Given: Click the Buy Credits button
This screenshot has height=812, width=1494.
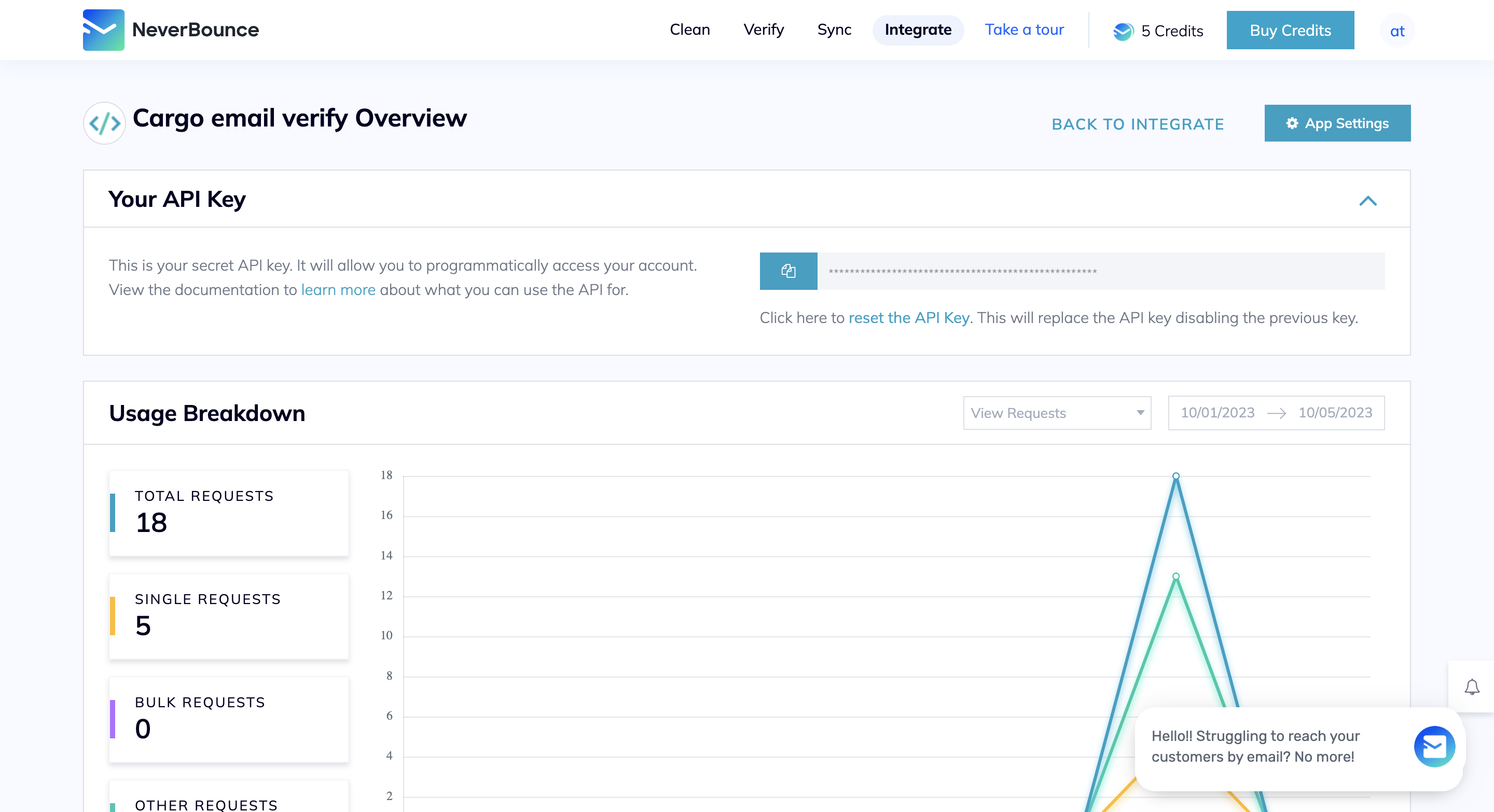Looking at the screenshot, I should point(1291,30).
